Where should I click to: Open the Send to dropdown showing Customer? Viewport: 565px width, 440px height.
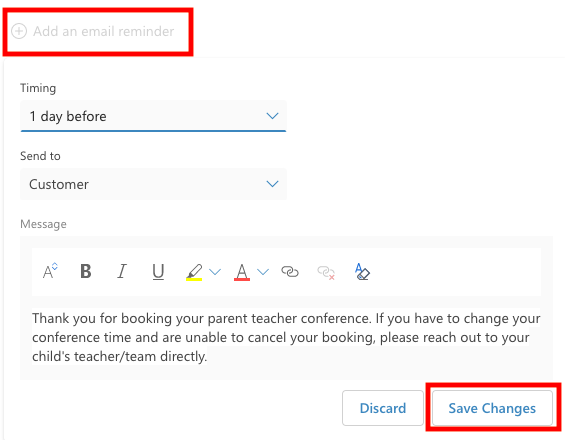coord(153,184)
